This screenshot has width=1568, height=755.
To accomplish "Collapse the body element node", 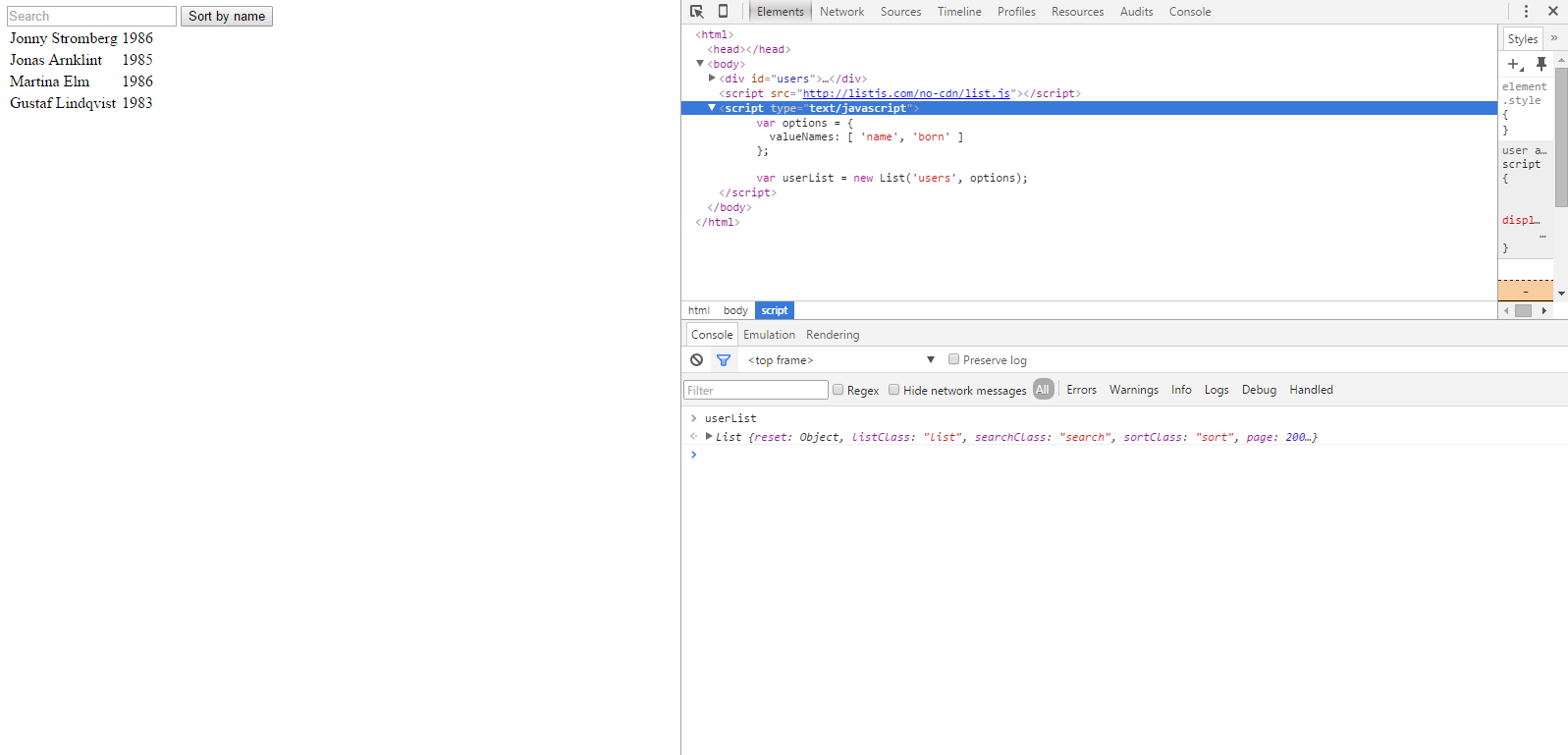I will [700, 64].
